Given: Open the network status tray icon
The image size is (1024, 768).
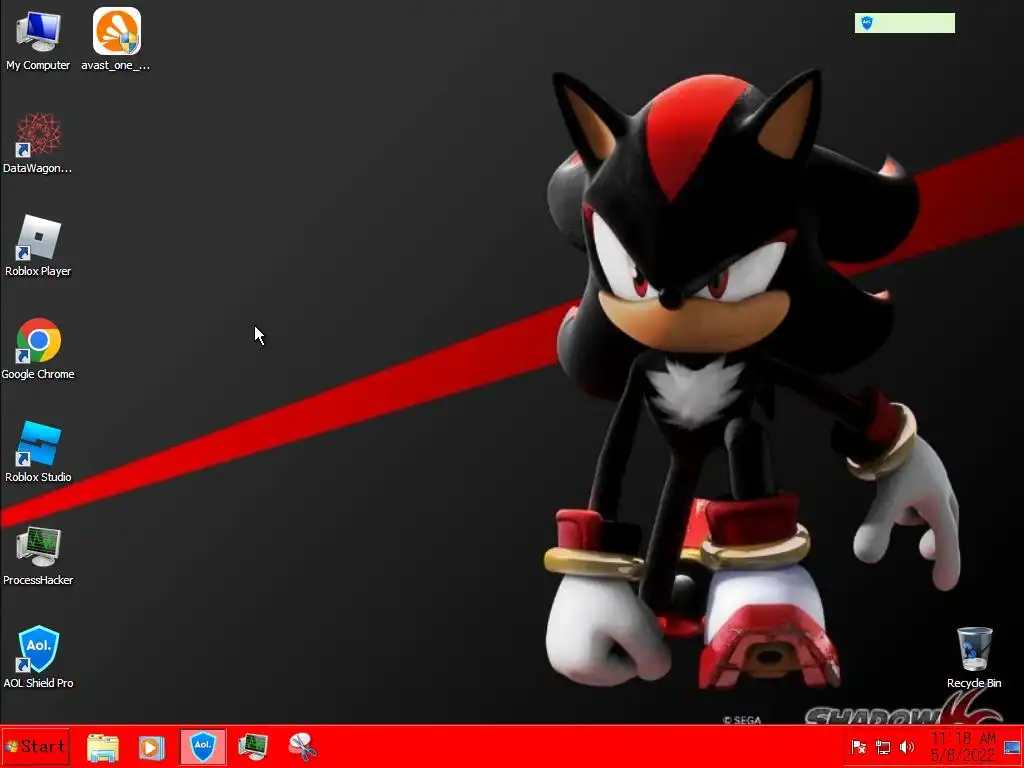Looking at the screenshot, I should (x=883, y=747).
